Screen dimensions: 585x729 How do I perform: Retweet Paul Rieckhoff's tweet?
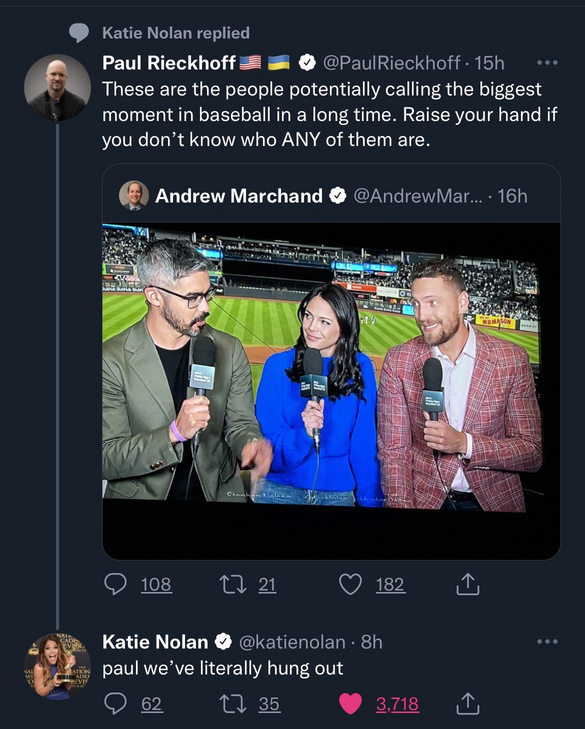tap(233, 584)
